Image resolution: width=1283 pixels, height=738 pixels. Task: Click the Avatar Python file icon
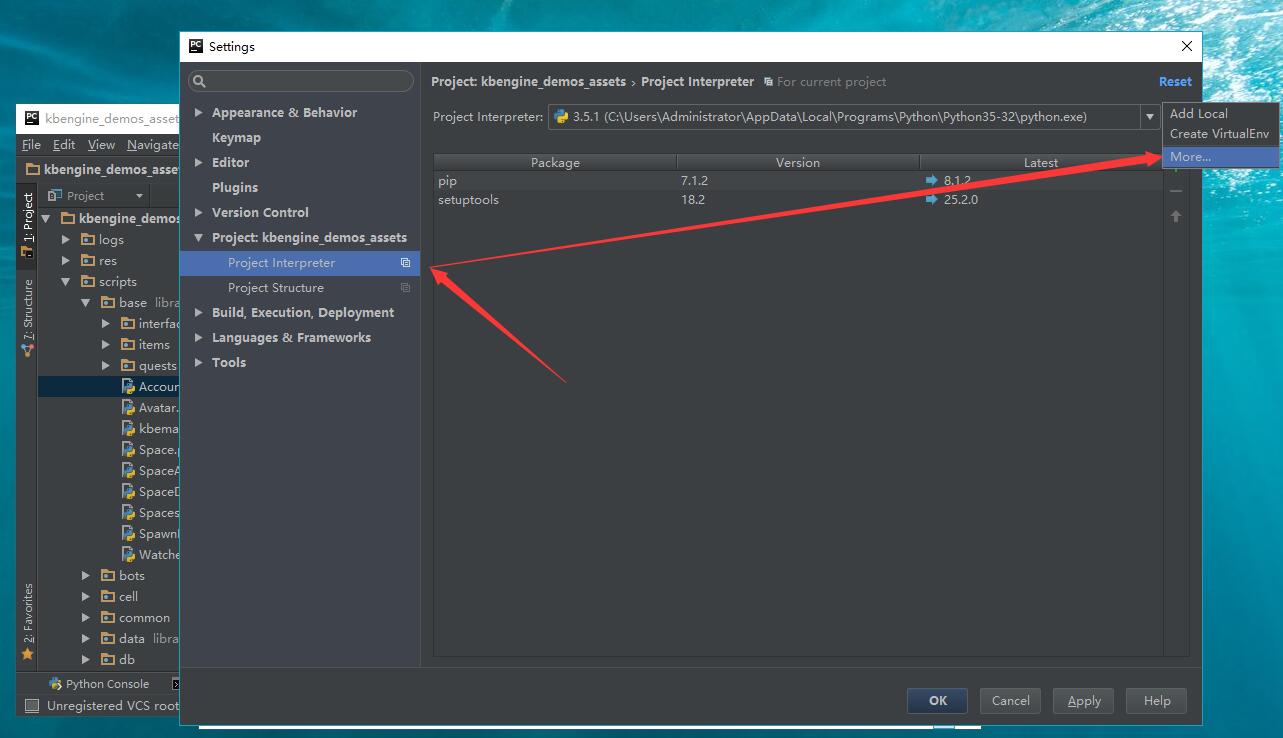[128, 407]
